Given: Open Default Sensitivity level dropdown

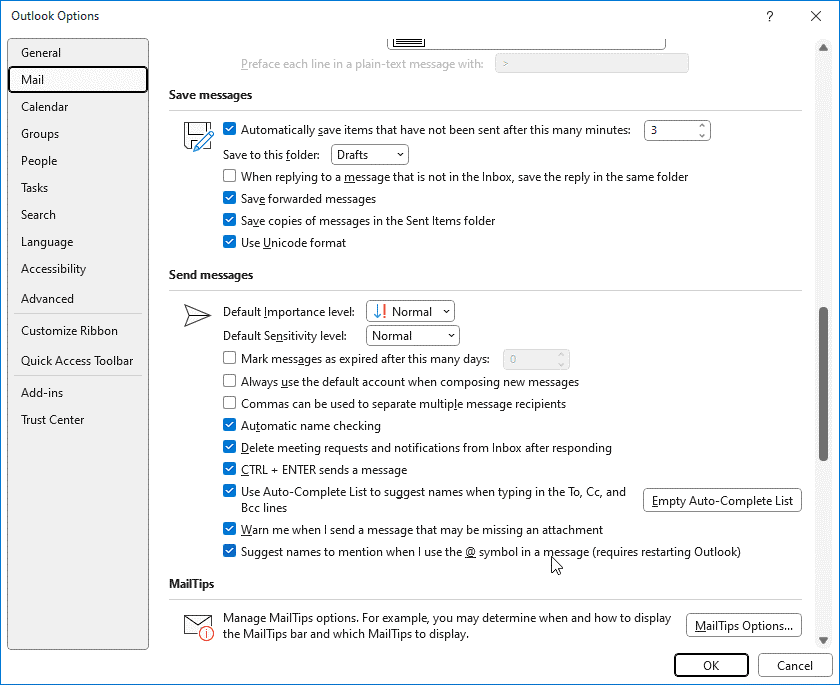Looking at the screenshot, I should click(413, 336).
